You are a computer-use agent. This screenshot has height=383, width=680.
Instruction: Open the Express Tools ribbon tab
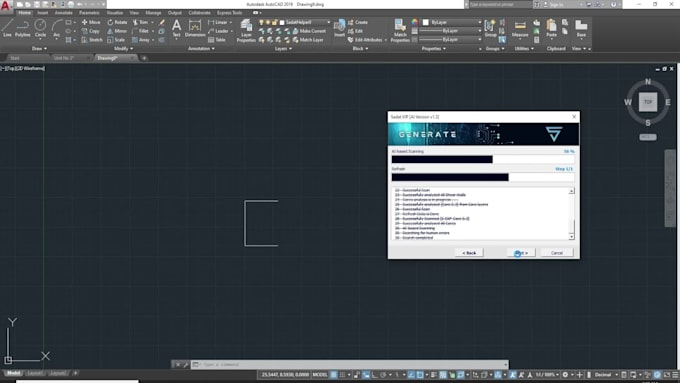coord(229,13)
